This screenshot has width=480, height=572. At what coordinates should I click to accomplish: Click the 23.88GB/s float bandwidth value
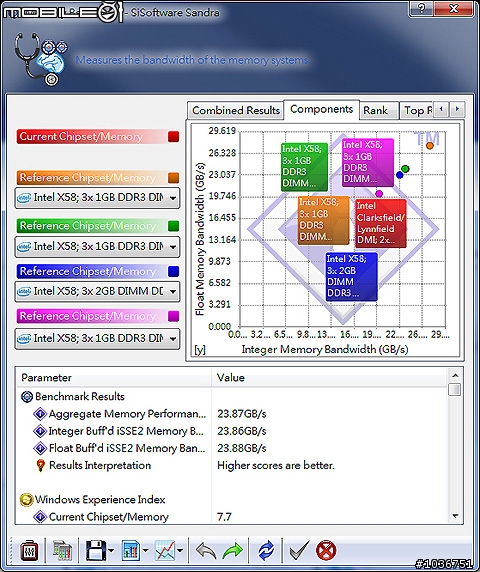pyautogui.click(x=242, y=448)
